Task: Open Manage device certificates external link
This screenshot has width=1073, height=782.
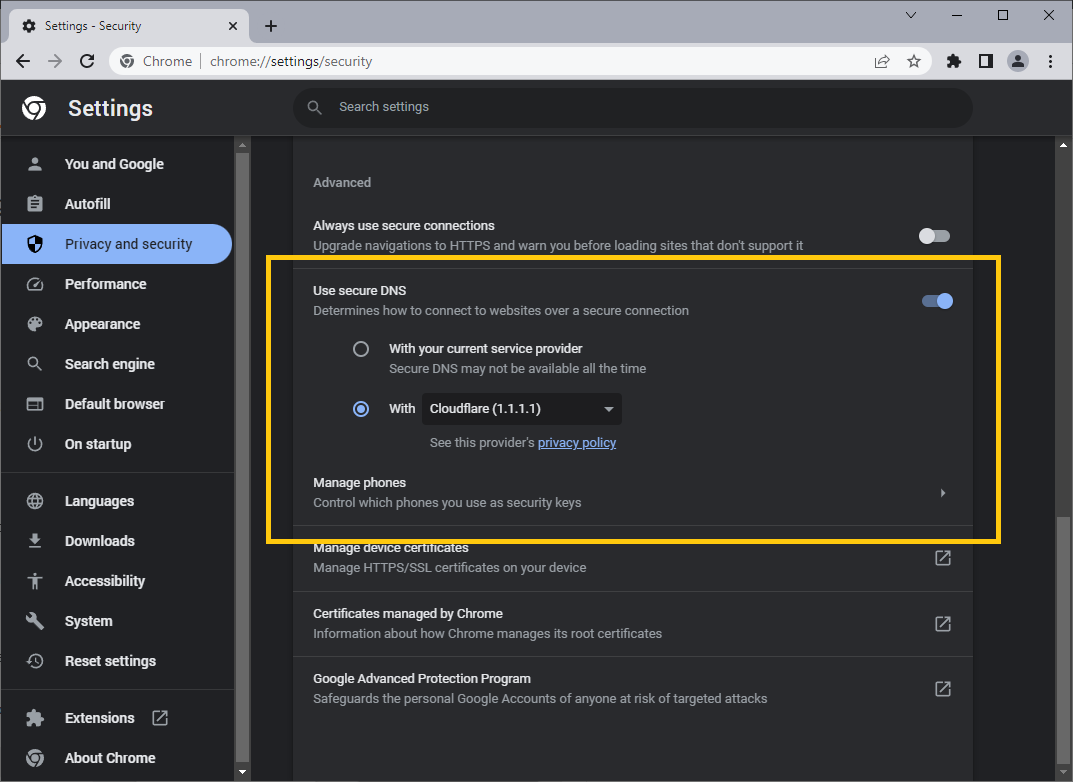Action: (943, 558)
